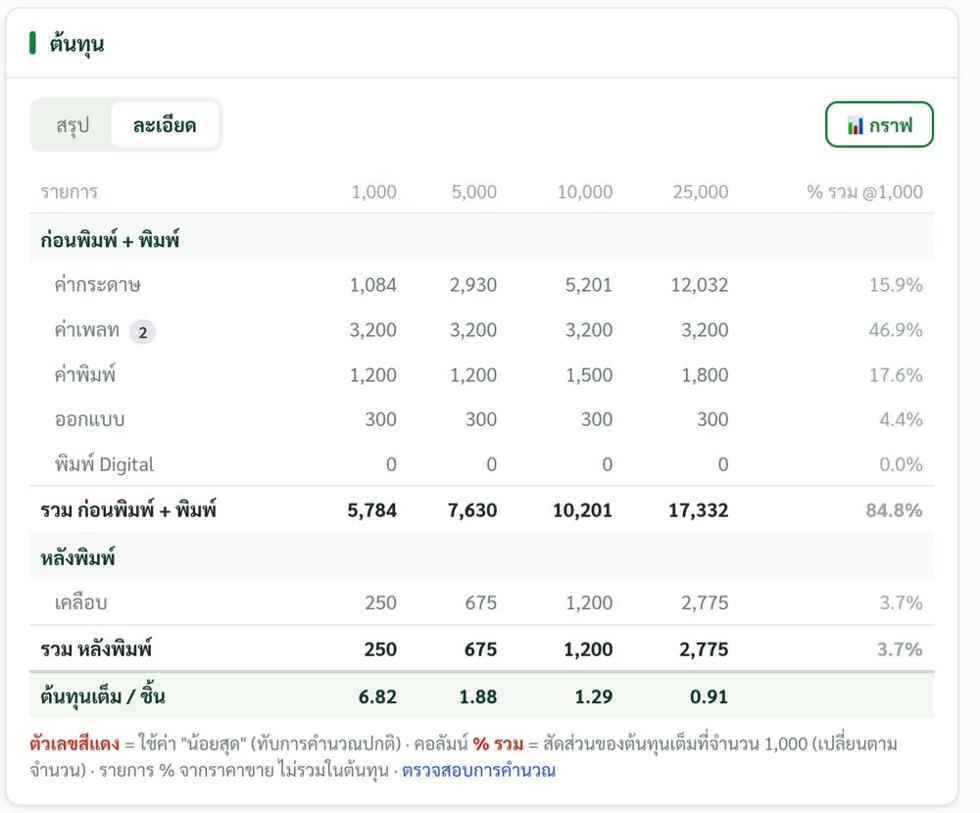This screenshot has height=813, width=980.
Task: Click the ค่ากระดาษ value 2,930
Action: coord(473,285)
